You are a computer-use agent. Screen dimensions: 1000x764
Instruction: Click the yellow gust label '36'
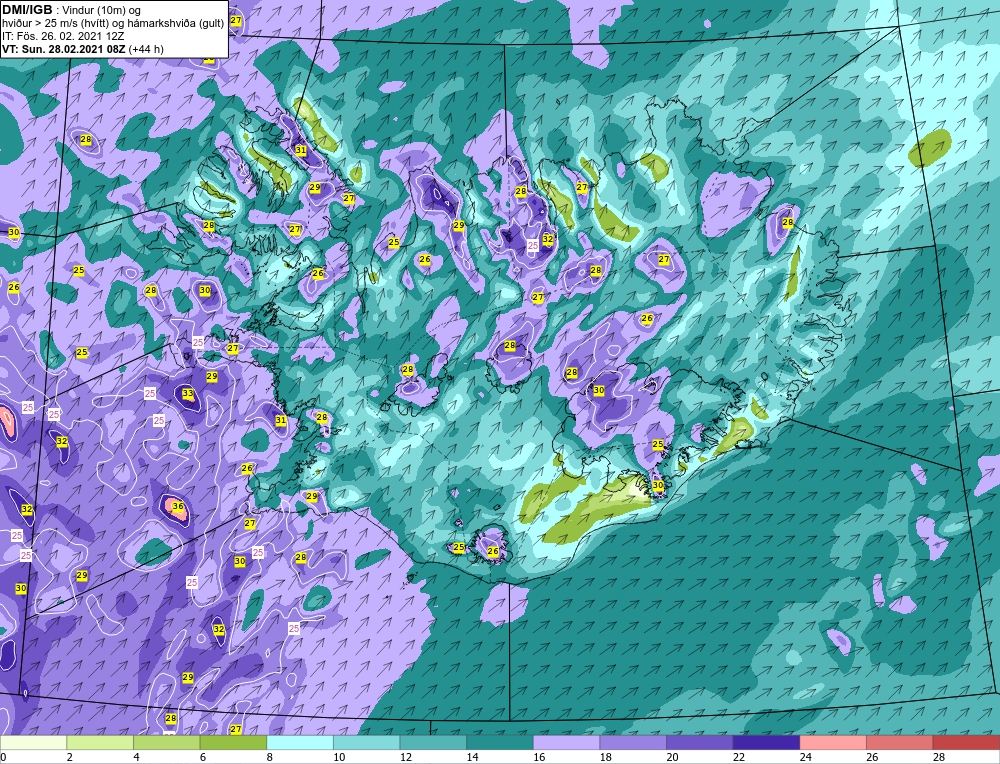(x=178, y=507)
